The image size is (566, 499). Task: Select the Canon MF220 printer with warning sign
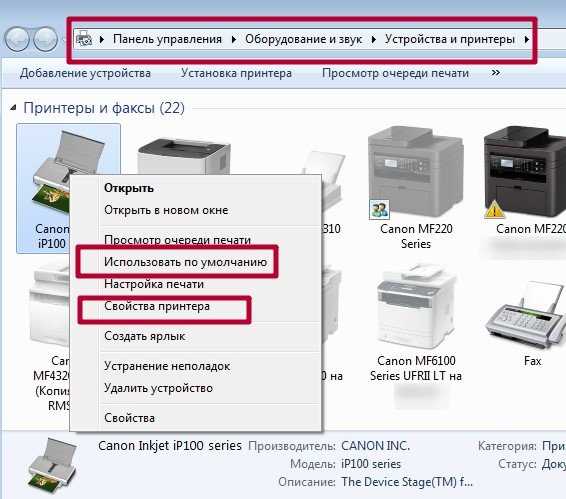pyautogui.click(x=525, y=172)
